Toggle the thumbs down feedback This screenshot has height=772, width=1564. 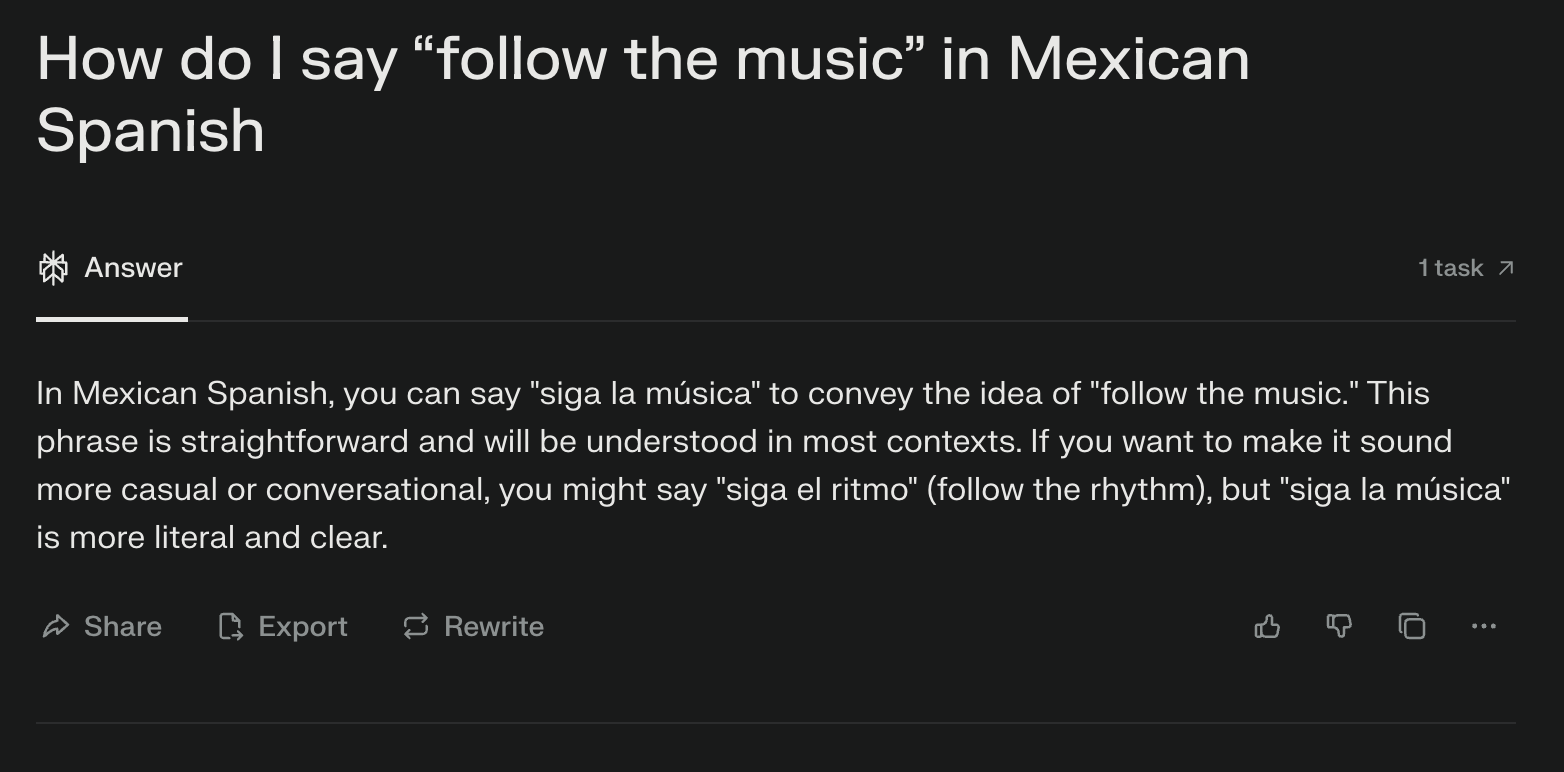point(1339,626)
